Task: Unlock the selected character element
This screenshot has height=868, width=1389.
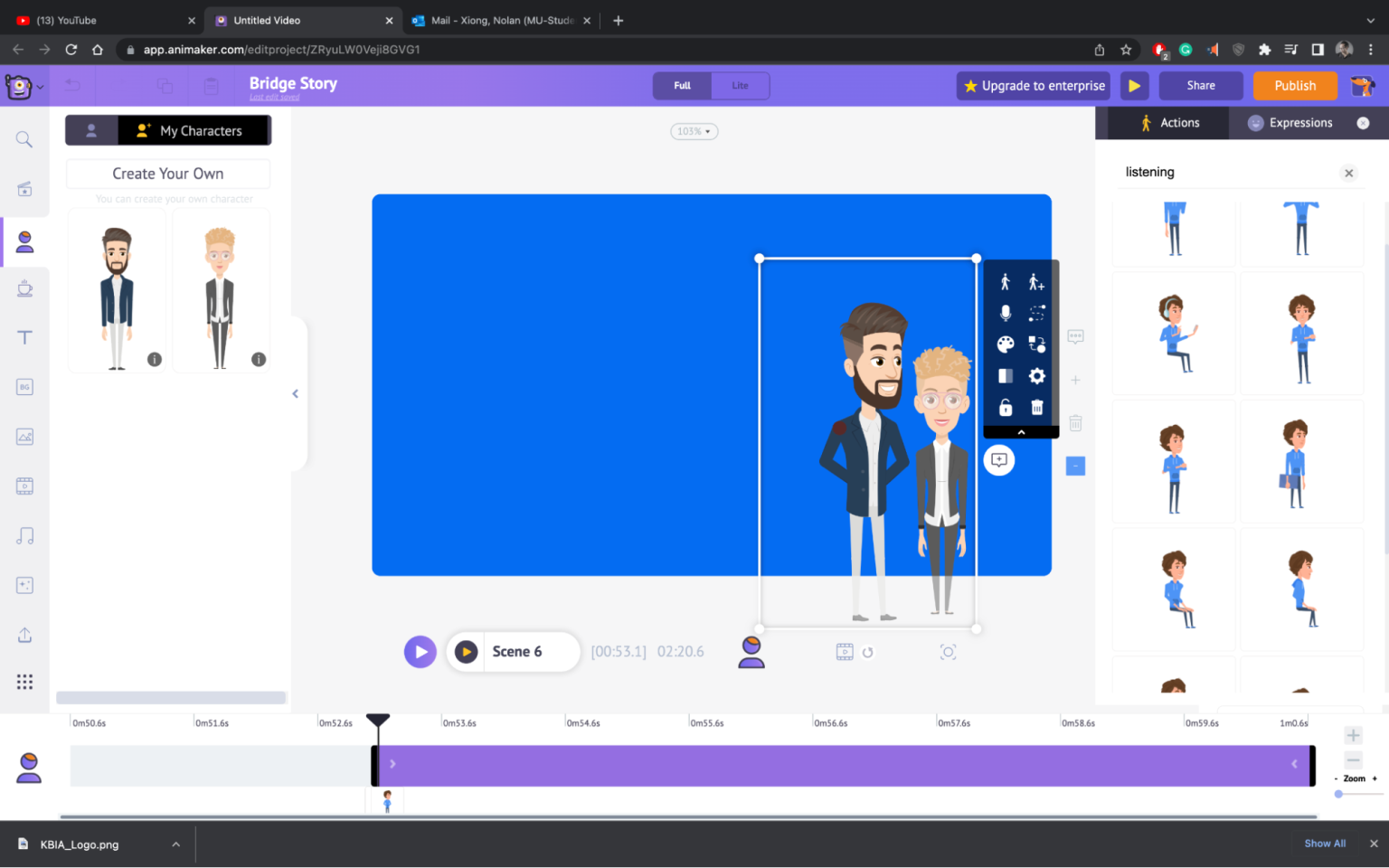Action: click(1006, 408)
